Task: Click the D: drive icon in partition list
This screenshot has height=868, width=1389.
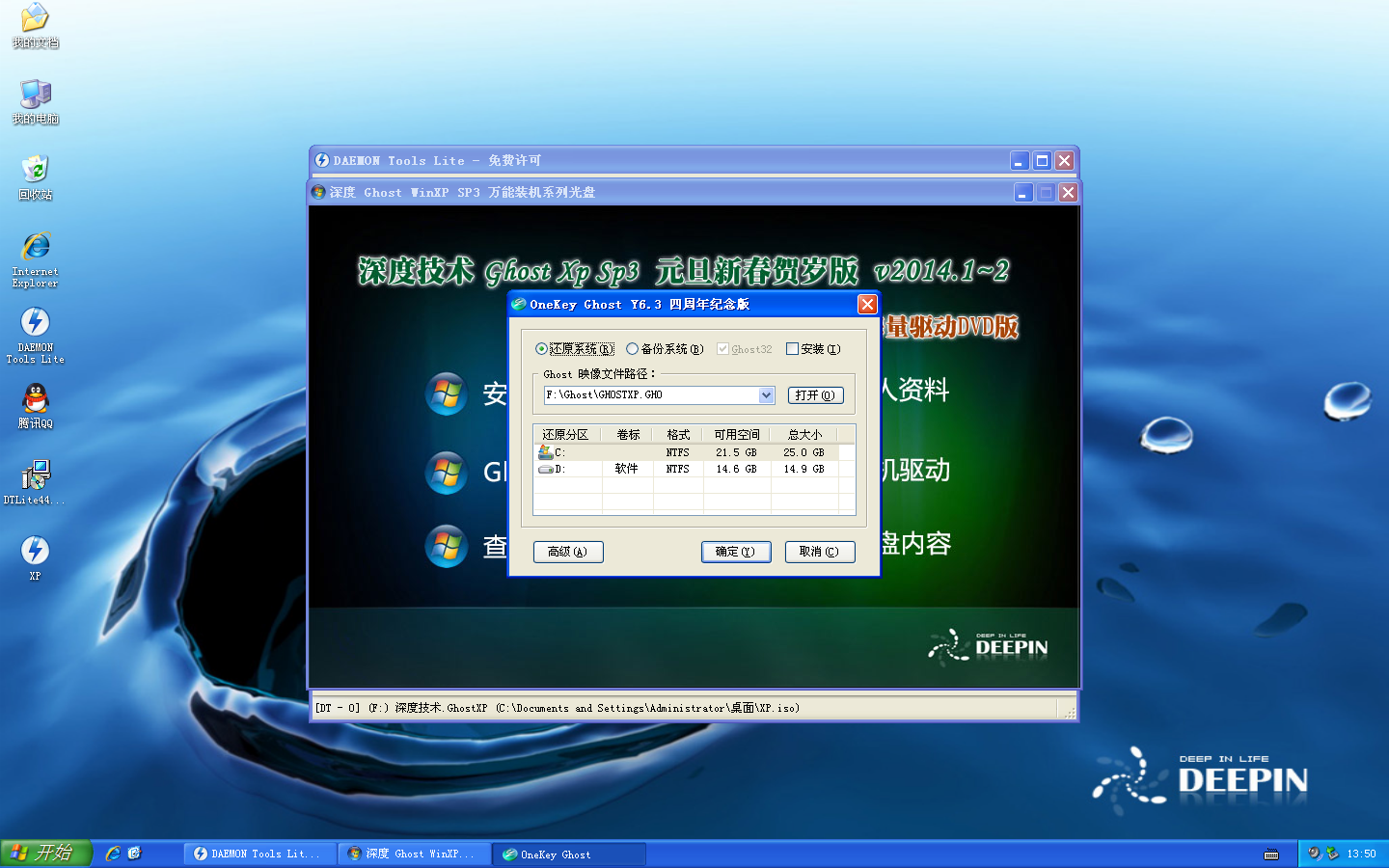Action: tap(546, 469)
